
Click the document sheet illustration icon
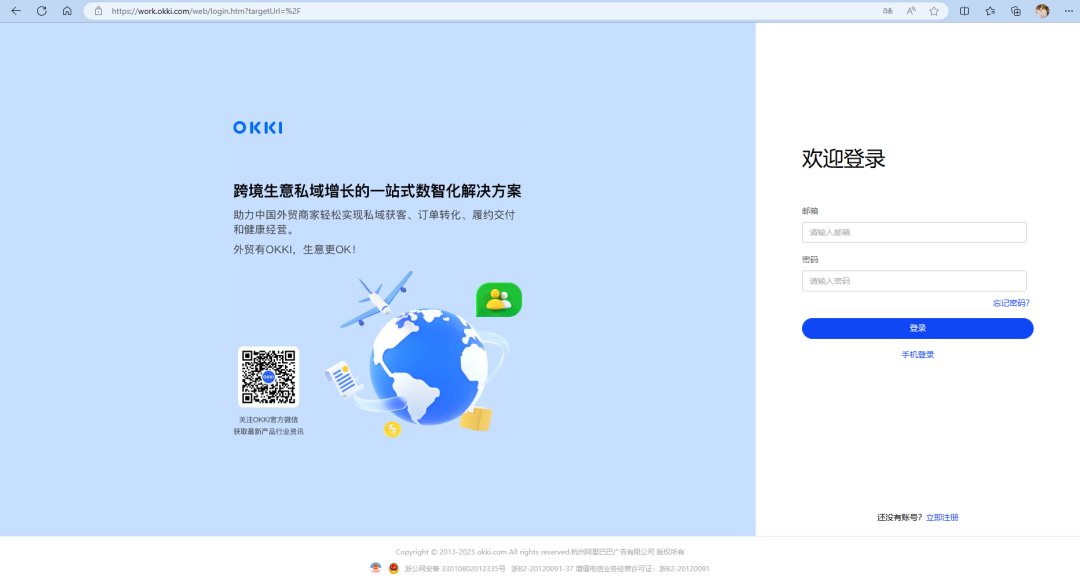click(343, 379)
